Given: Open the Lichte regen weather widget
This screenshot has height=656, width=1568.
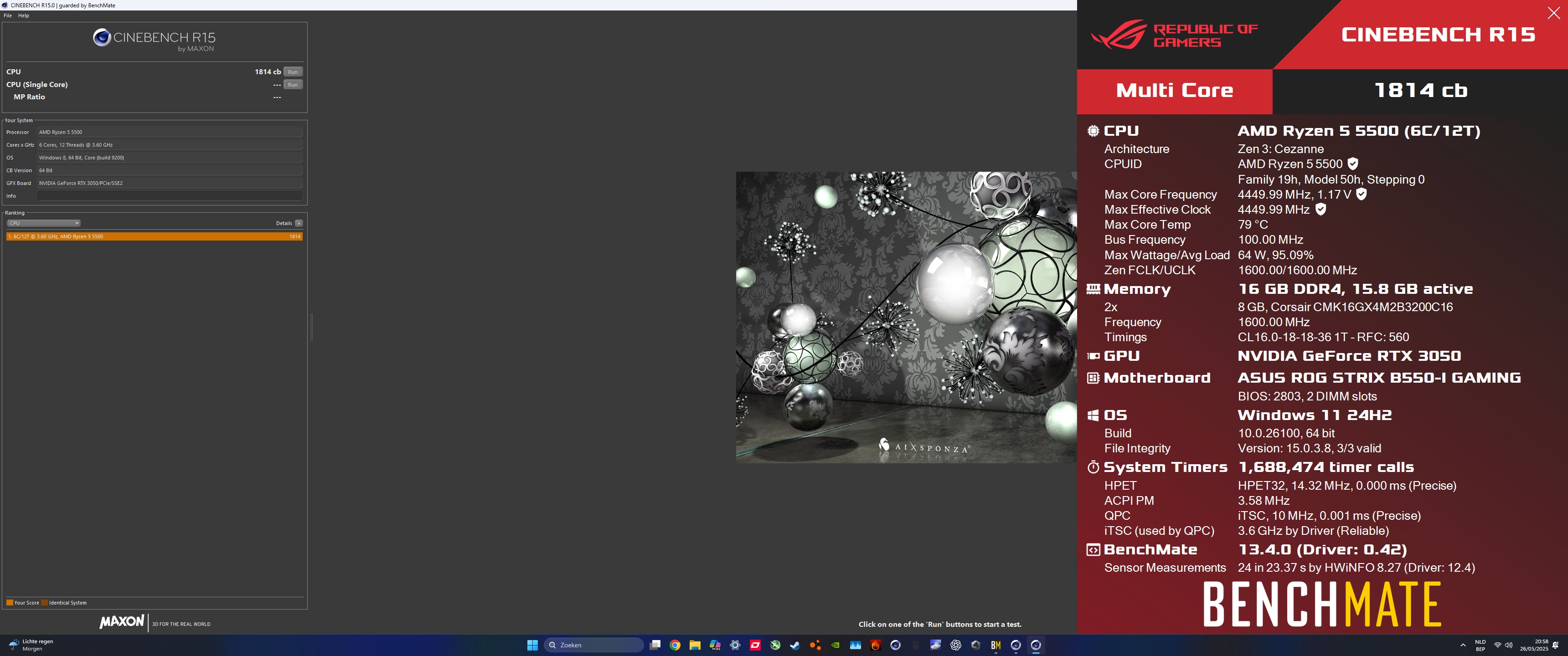Looking at the screenshot, I should [x=31, y=645].
